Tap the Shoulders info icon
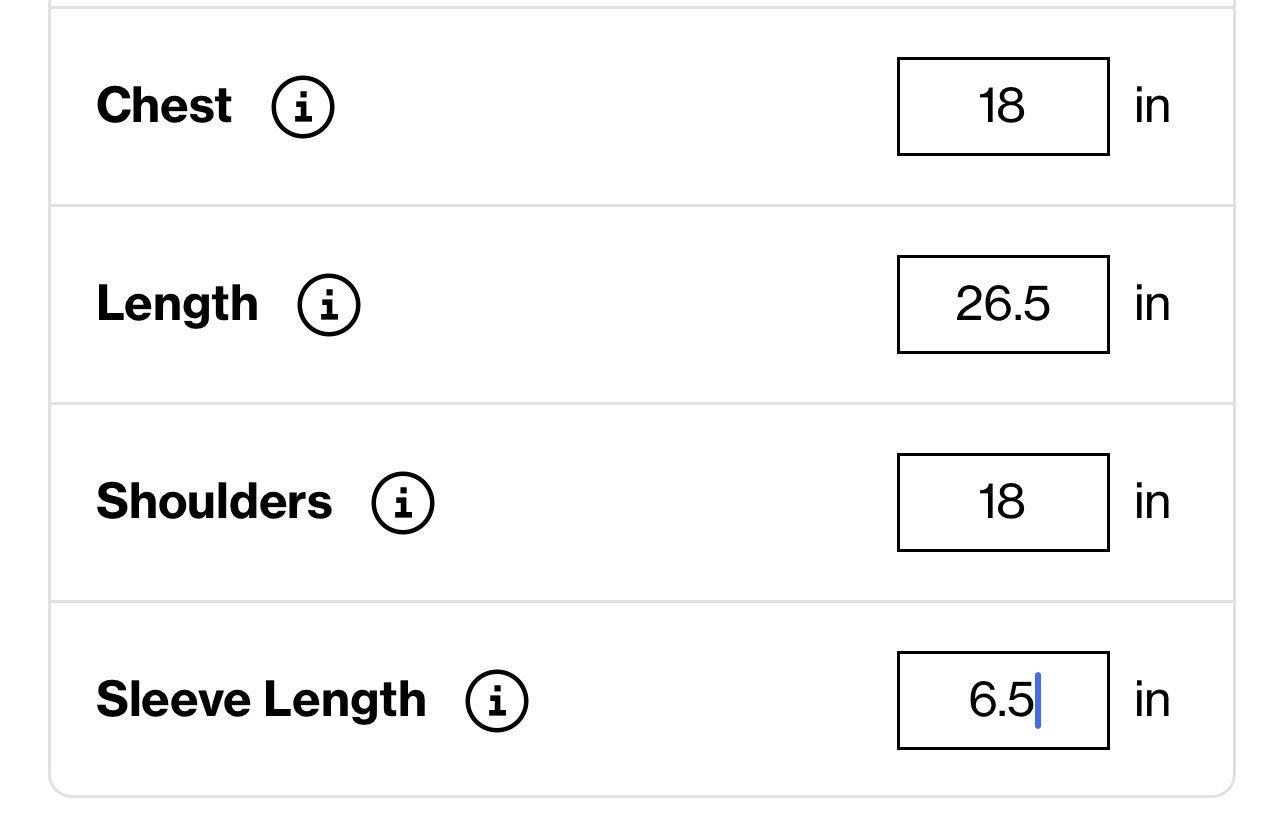 coord(403,502)
